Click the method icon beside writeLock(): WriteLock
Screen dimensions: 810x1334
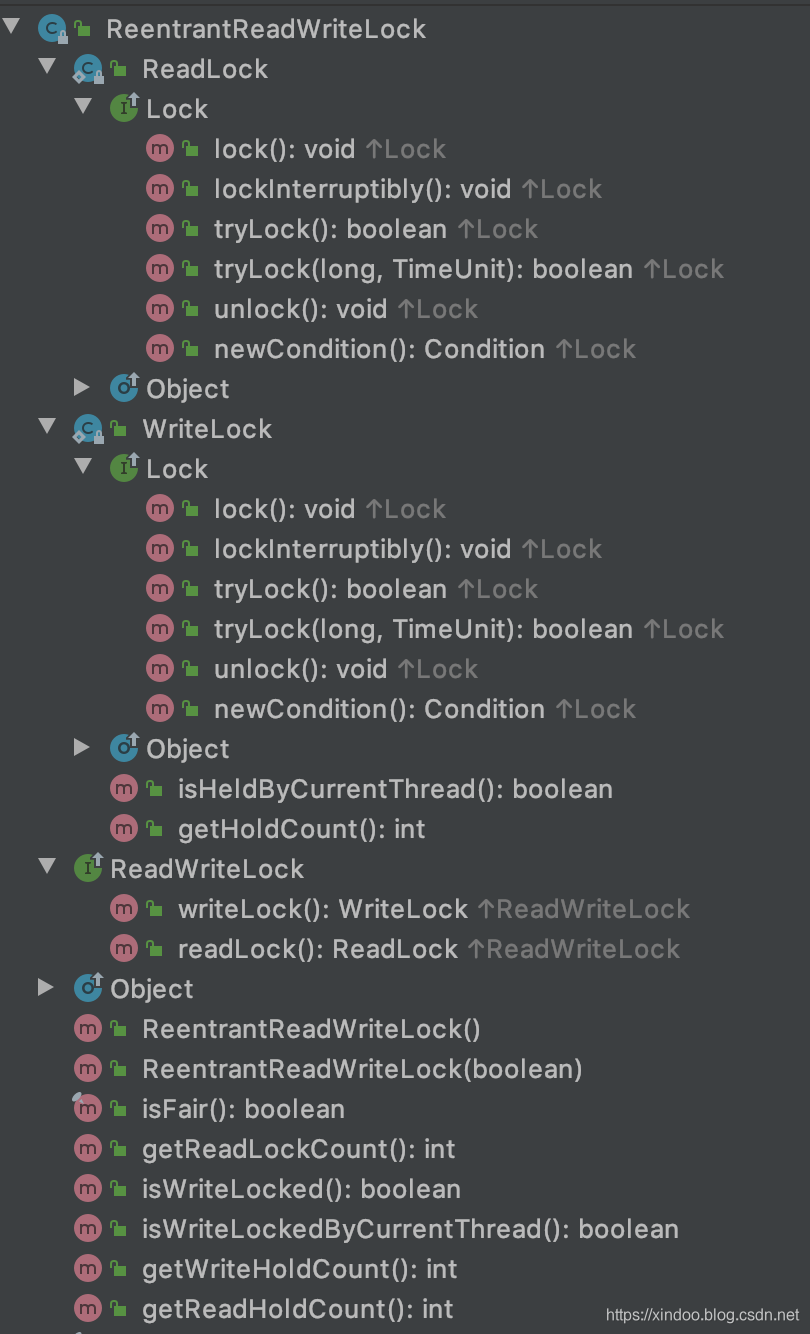coord(123,908)
